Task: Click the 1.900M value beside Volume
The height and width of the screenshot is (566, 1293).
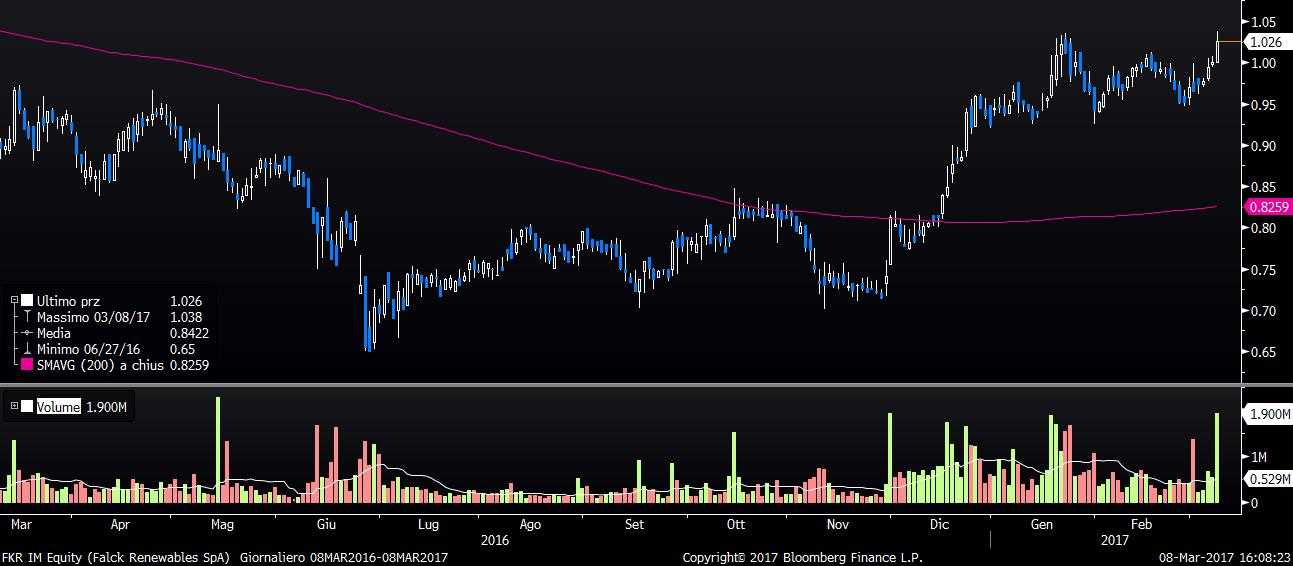Action: (107, 407)
